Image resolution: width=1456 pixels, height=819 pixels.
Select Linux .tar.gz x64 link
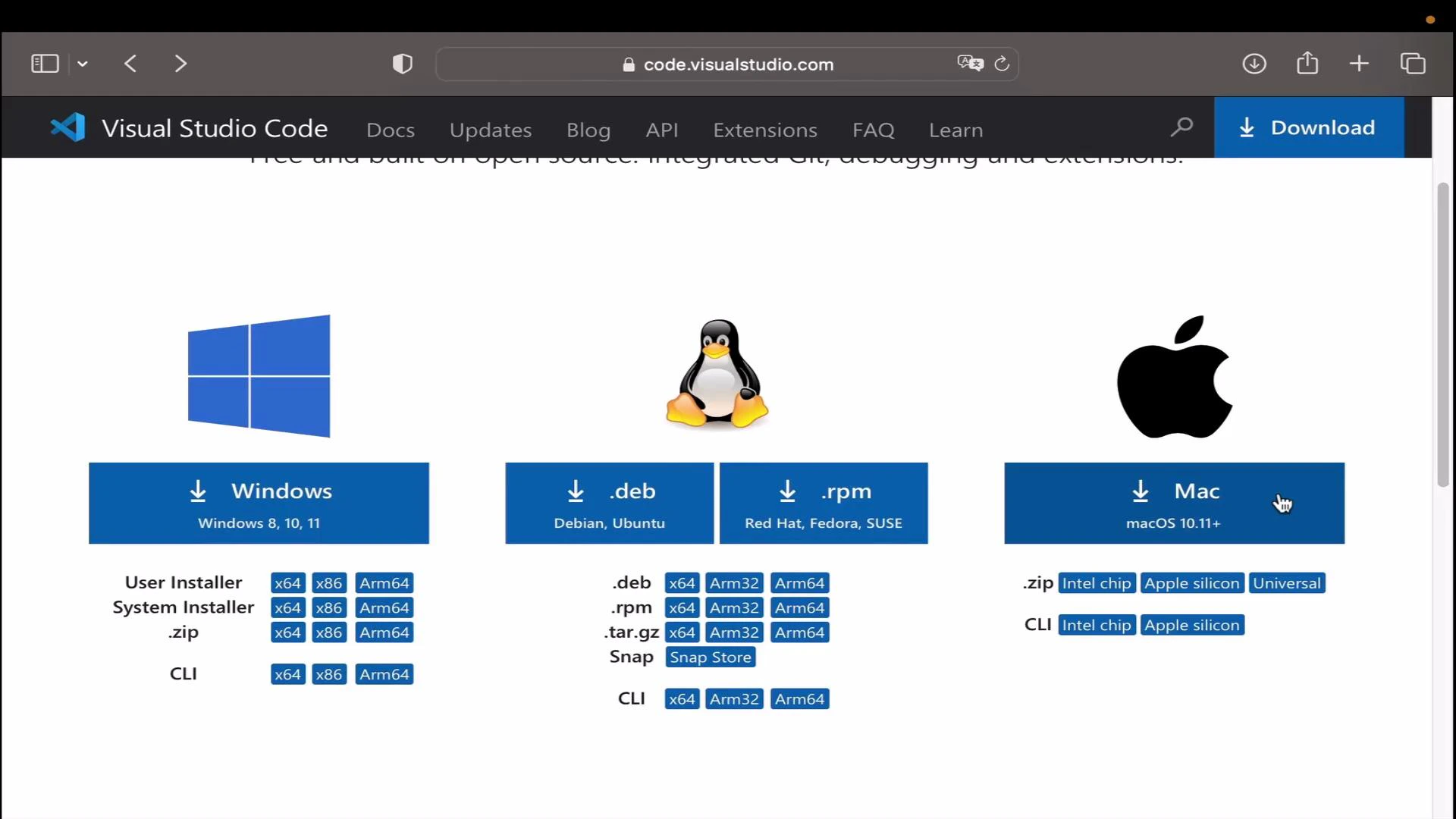(682, 632)
